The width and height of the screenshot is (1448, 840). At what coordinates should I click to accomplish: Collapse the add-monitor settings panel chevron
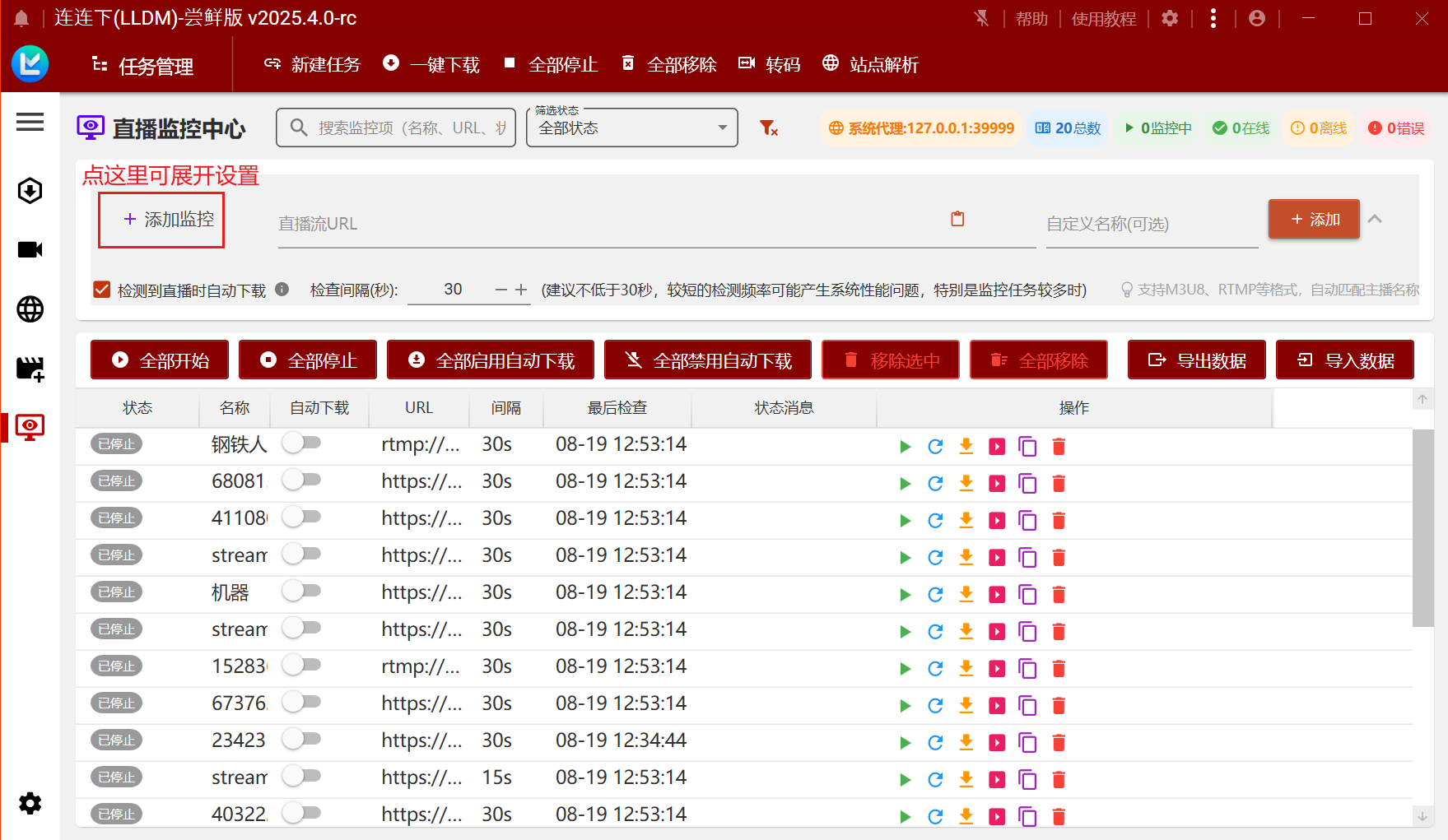(x=1375, y=219)
